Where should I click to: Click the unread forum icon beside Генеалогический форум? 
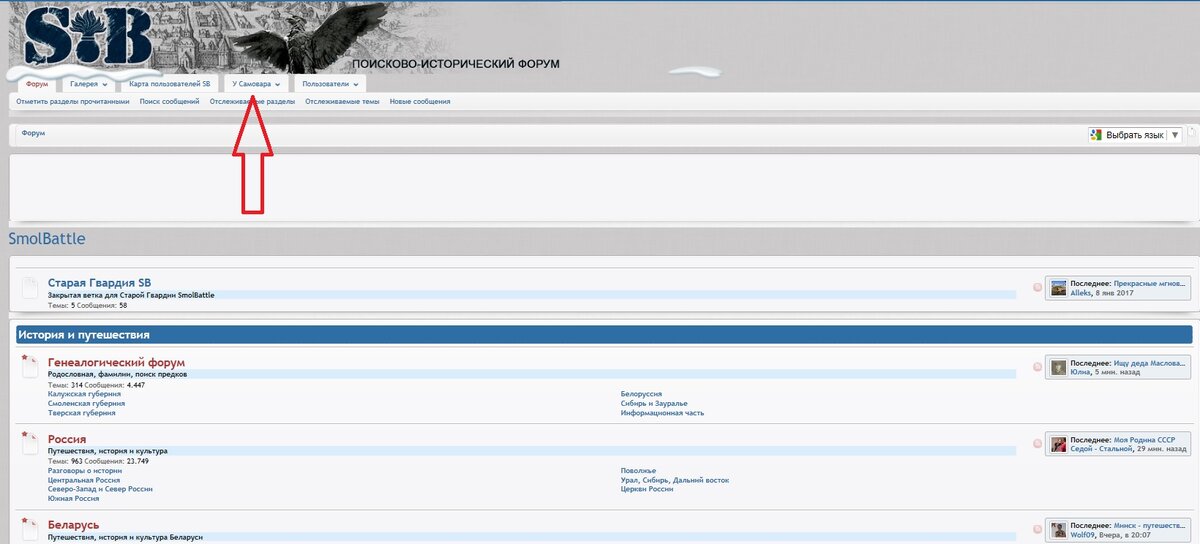pyautogui.click(x=29, y=366)
